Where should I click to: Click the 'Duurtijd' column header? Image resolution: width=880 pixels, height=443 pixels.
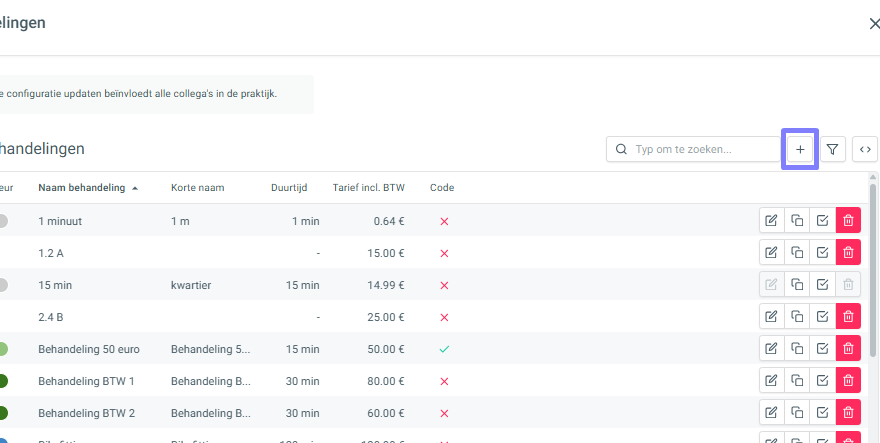(289, 188)
